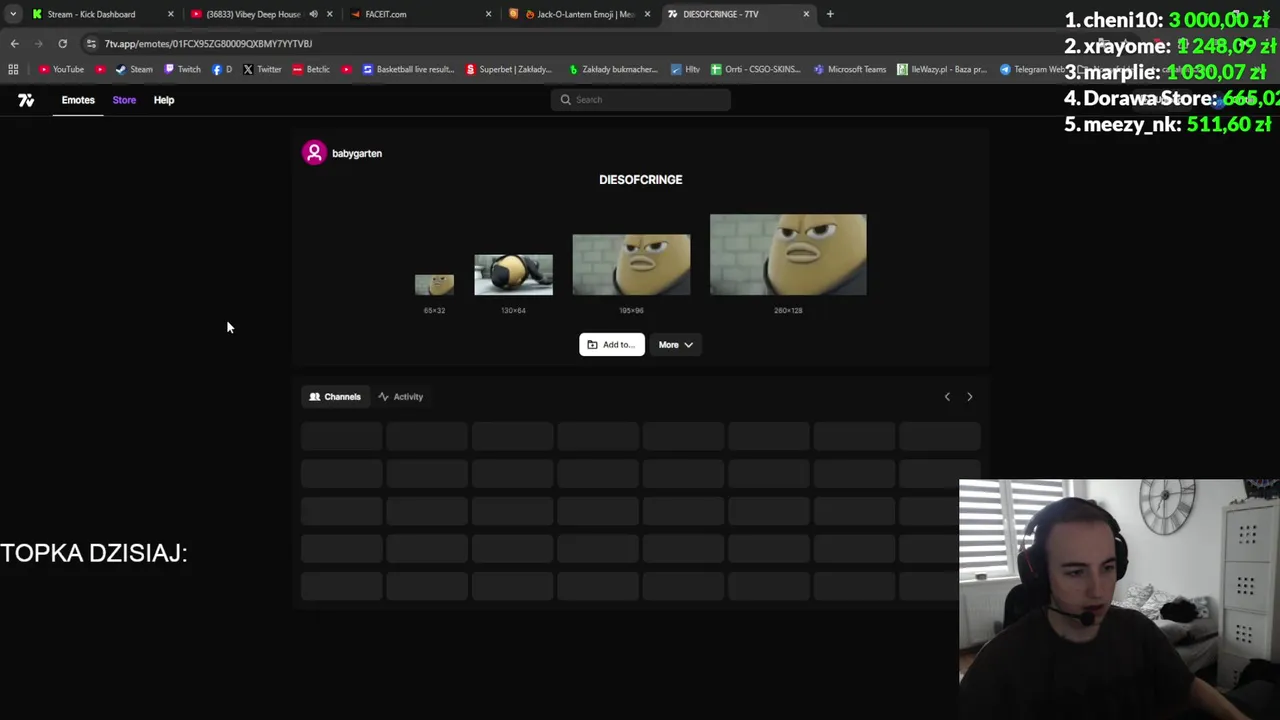The height and width of the screenshot is (720, 1280).
Task: Open the Orrti CSGO-SKINS bookmark
Action: (755, 69)
